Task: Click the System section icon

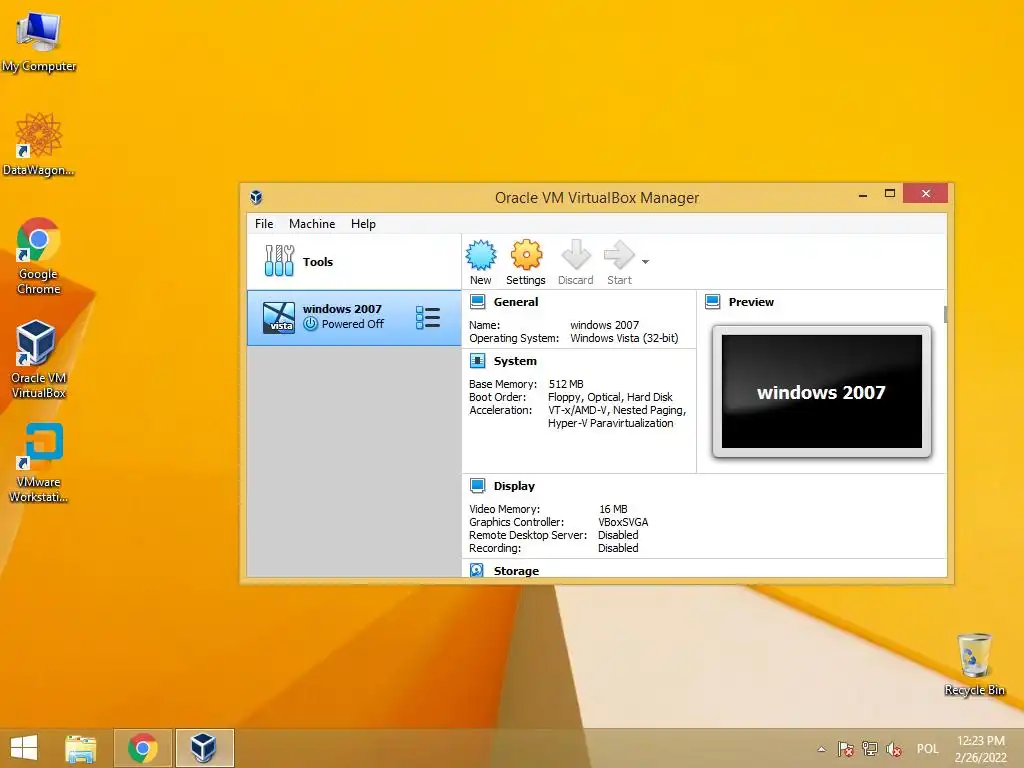Action: [477, 360]
